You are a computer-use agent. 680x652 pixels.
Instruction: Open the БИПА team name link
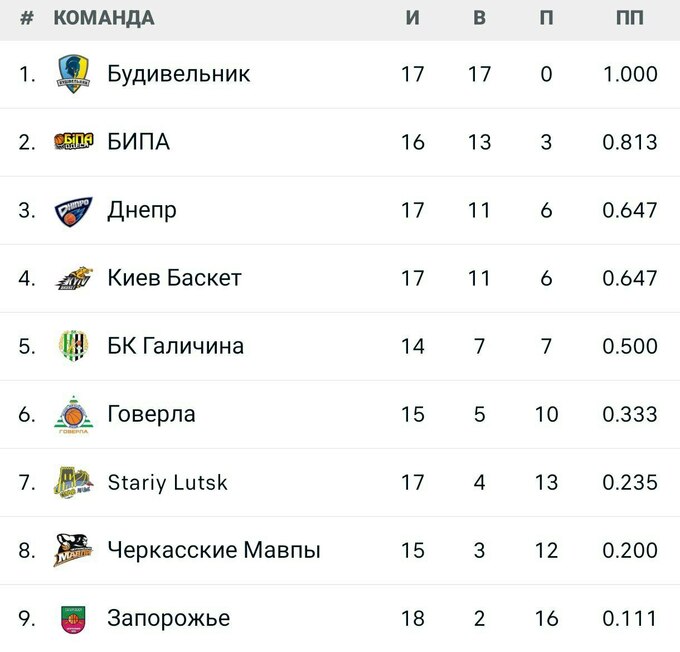(138, 142)
